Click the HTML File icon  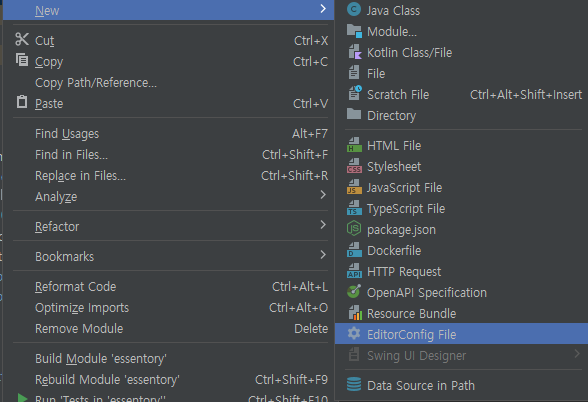click(x=354, y=145)
